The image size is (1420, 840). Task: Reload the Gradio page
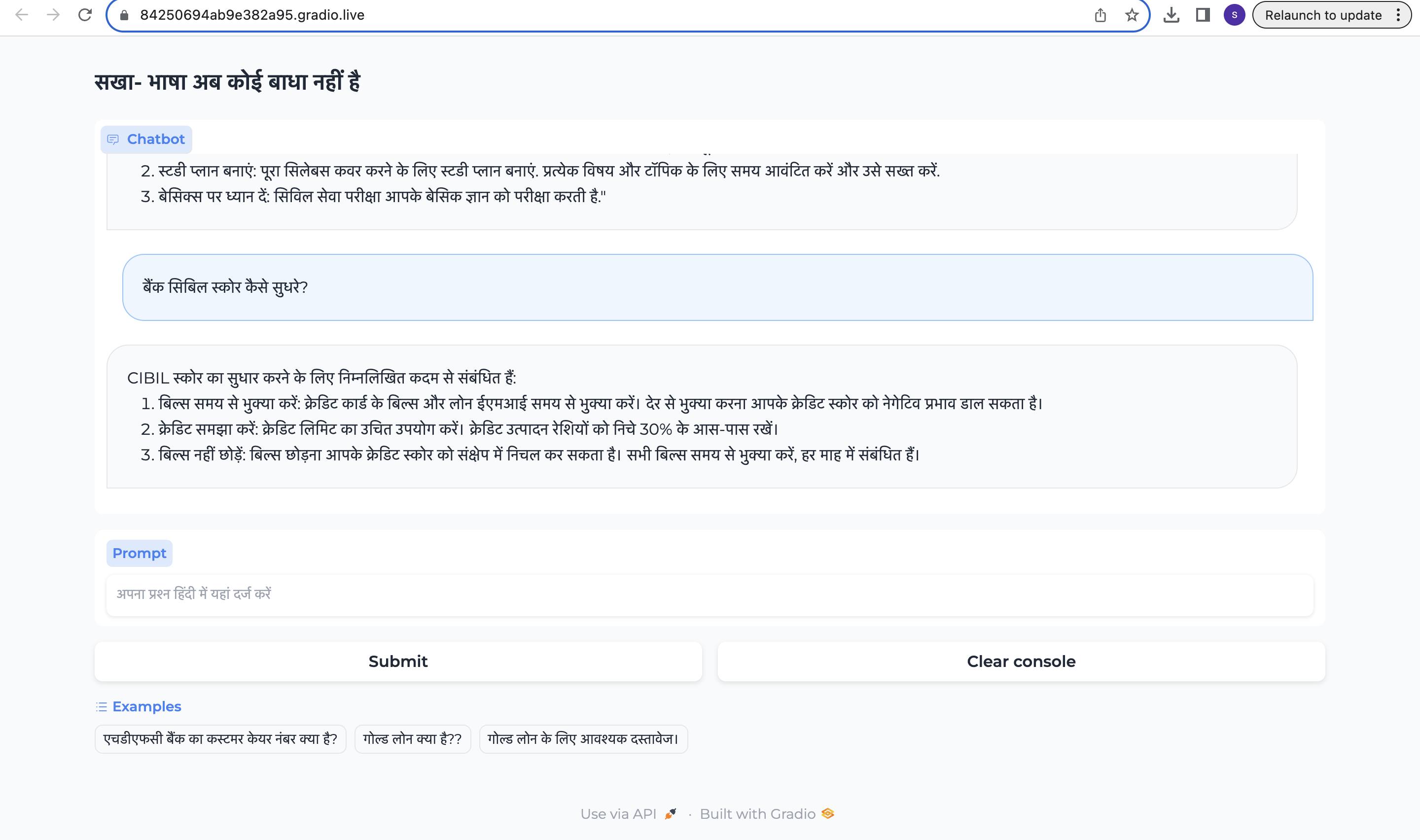[85, 15]
